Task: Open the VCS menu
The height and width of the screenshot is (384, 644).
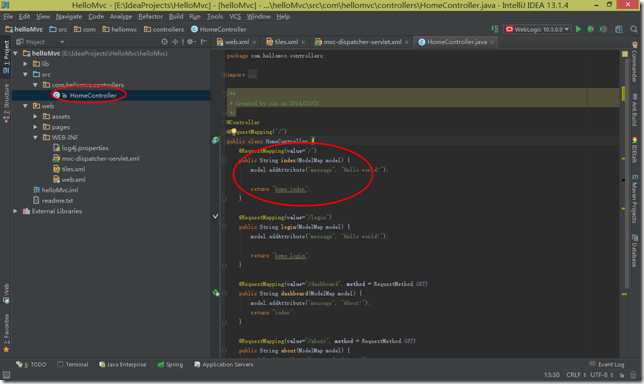Action: coord(235,16)
